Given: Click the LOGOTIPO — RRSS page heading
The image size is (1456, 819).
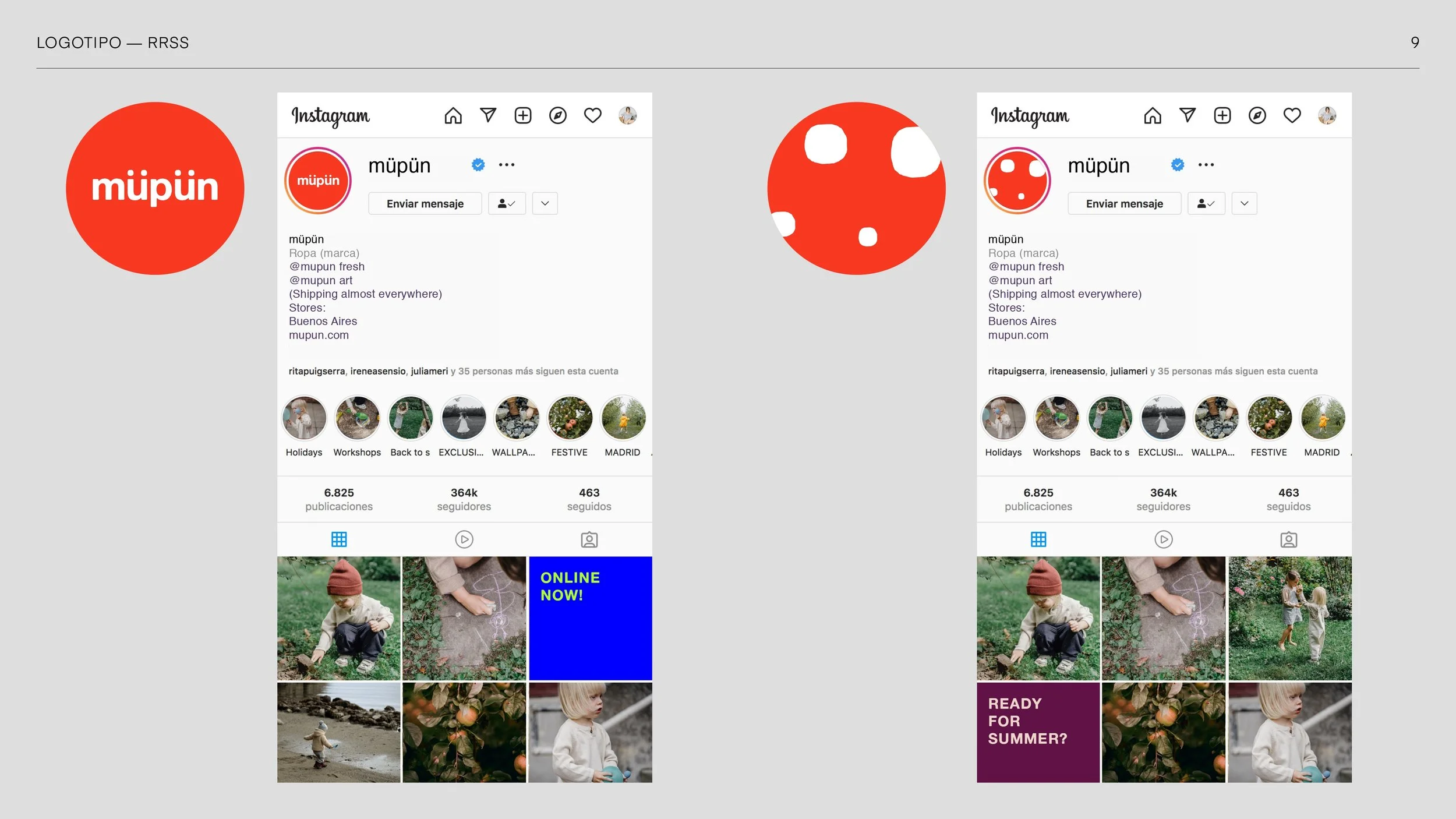Looking at the screenshot, I should [112, 43].
